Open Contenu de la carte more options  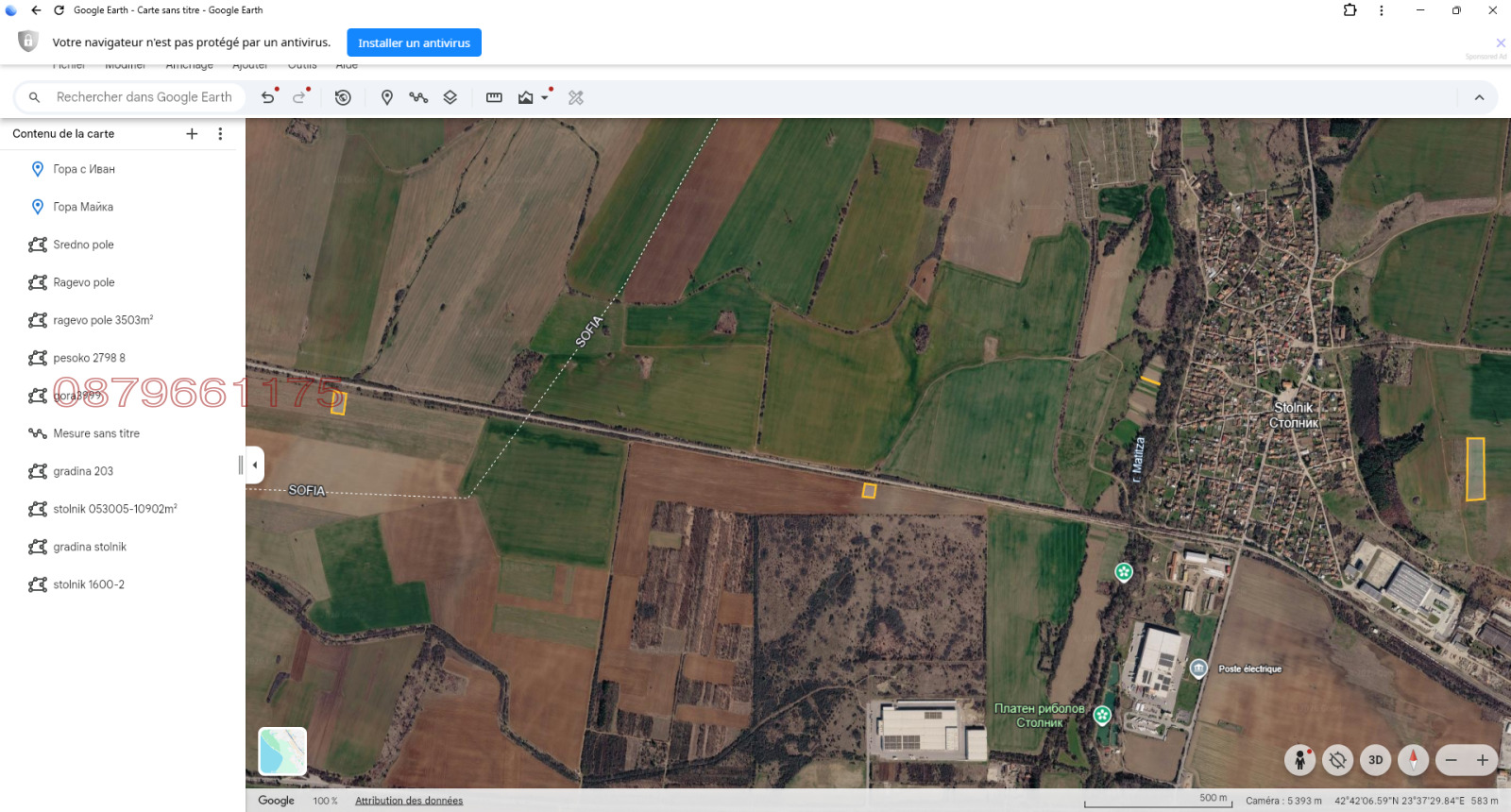[x=220, y=134]
